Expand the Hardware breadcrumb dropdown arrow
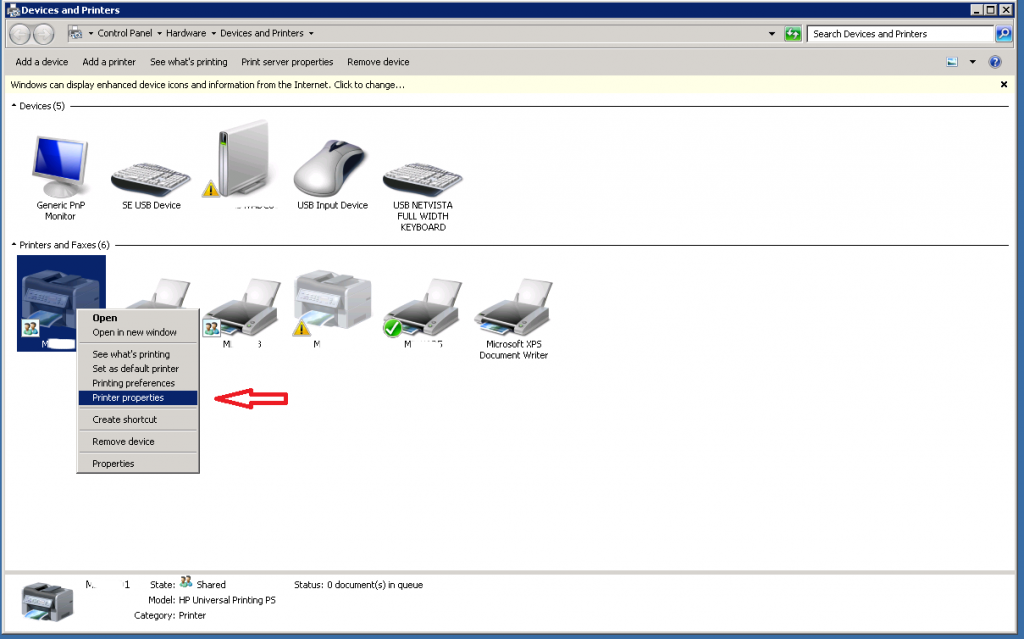 (x=213, y=32)
